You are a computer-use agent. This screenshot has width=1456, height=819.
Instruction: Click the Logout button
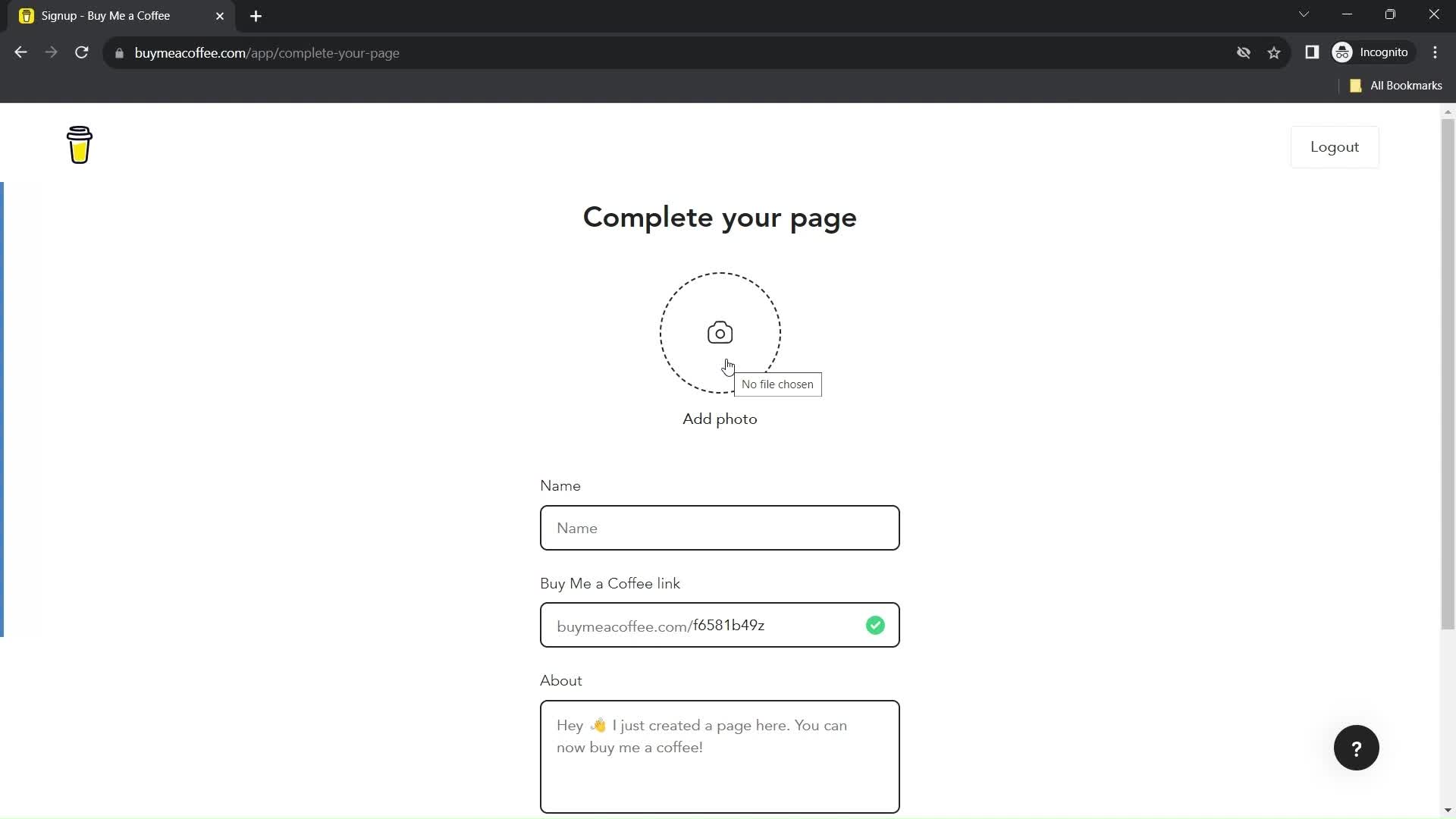(x=1335, y=147)
